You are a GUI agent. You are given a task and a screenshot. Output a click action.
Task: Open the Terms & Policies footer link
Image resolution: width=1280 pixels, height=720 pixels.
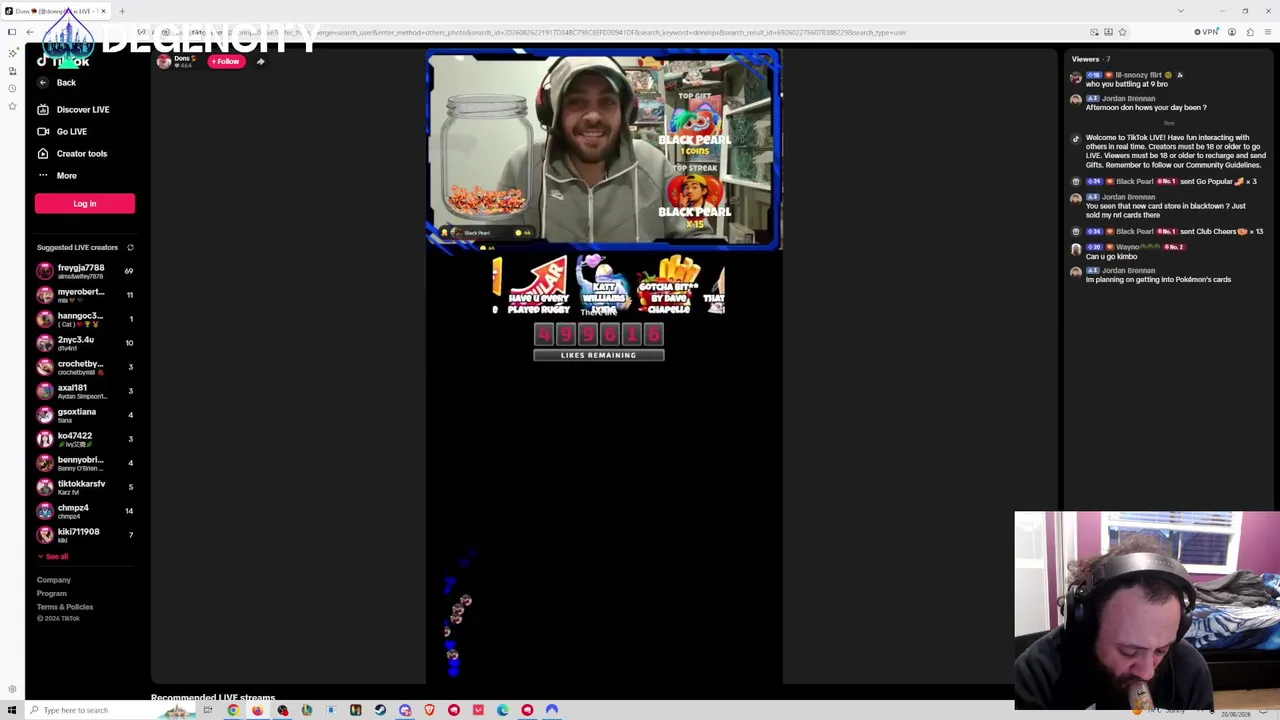(65, 607)
